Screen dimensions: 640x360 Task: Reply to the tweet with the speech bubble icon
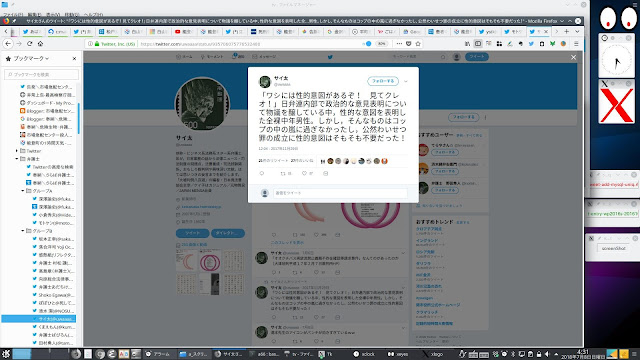[262, 173]
